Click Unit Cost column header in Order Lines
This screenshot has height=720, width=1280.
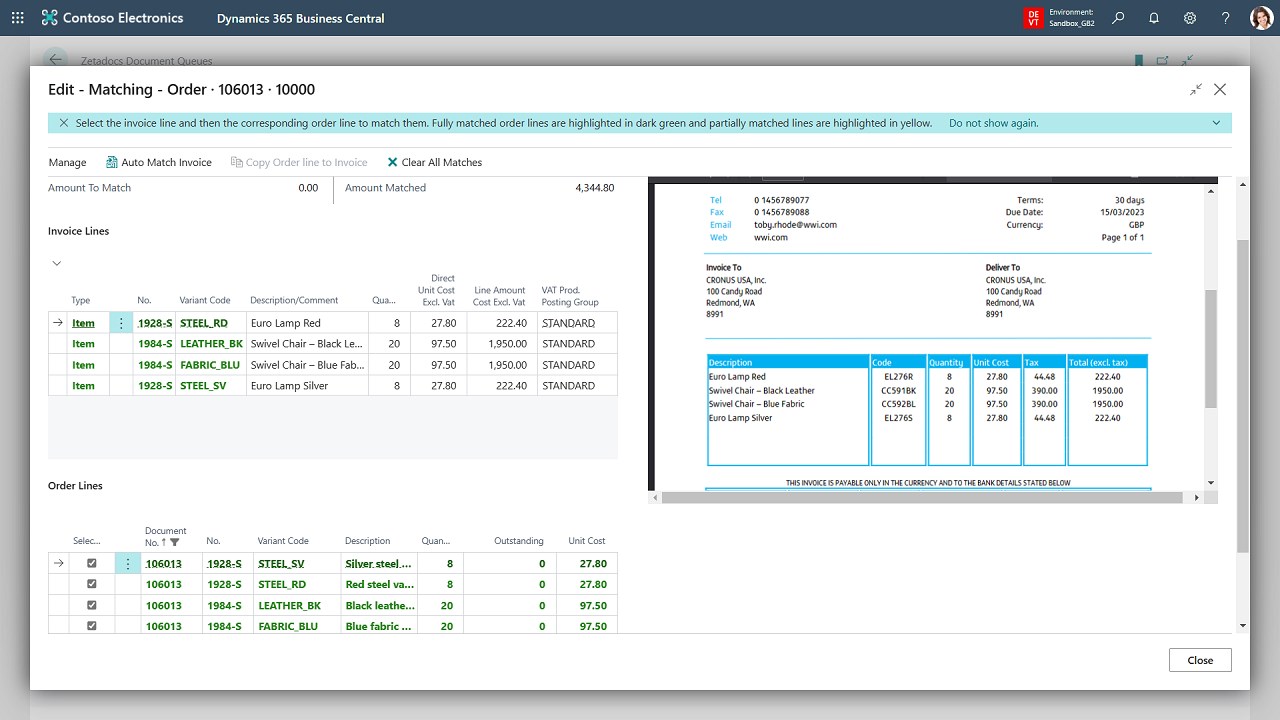coord(587,541)
